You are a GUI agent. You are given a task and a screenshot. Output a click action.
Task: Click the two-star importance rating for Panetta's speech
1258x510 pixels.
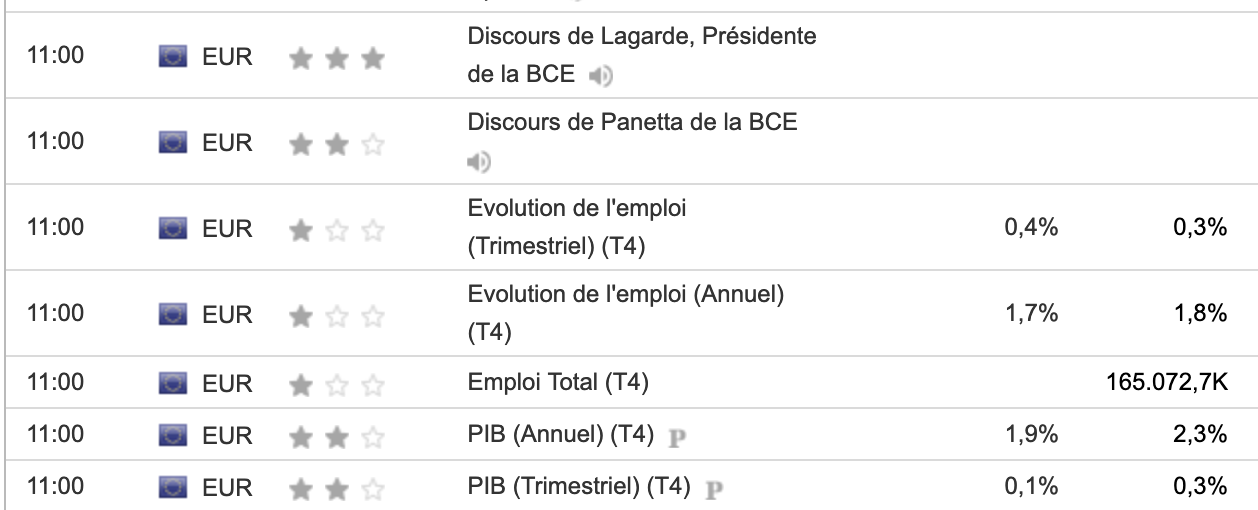point(336,145)
